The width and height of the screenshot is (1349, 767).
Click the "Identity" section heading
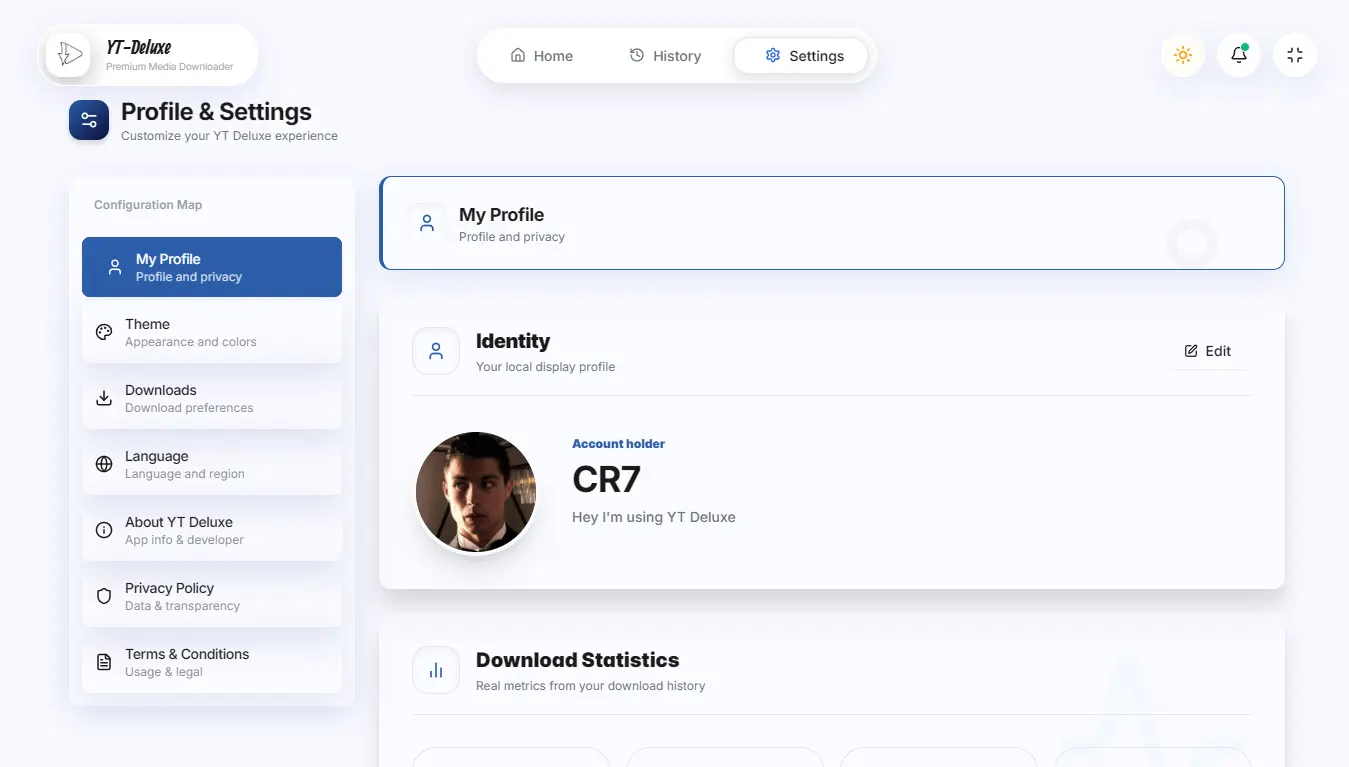[x=513, y=341]
